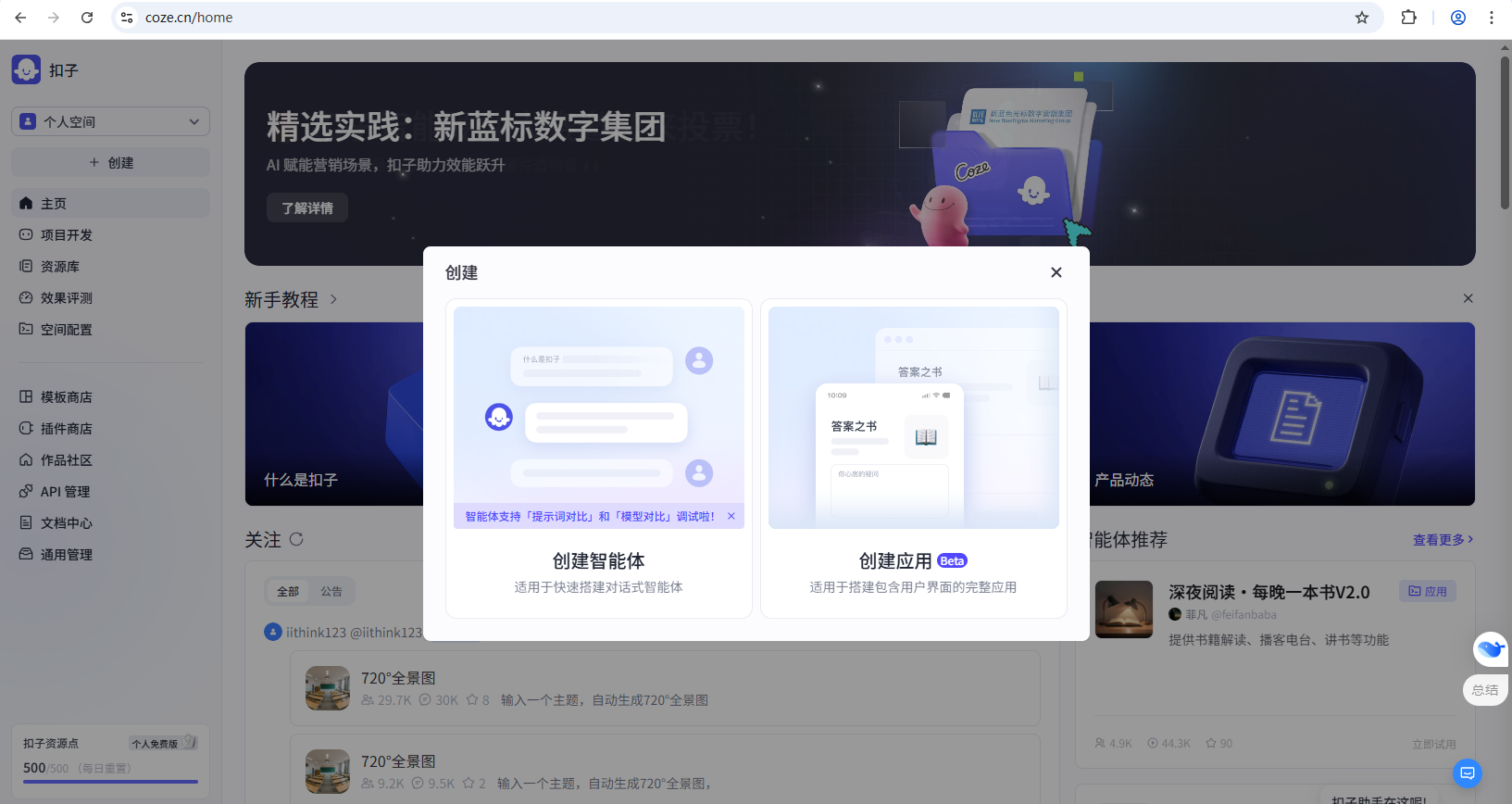Image resolution: width=1512 pixels, height=804 pixels.
Task: Open the 个人空间 workspace dropdown
Action: pyautogui.click(x=110, y=121)
